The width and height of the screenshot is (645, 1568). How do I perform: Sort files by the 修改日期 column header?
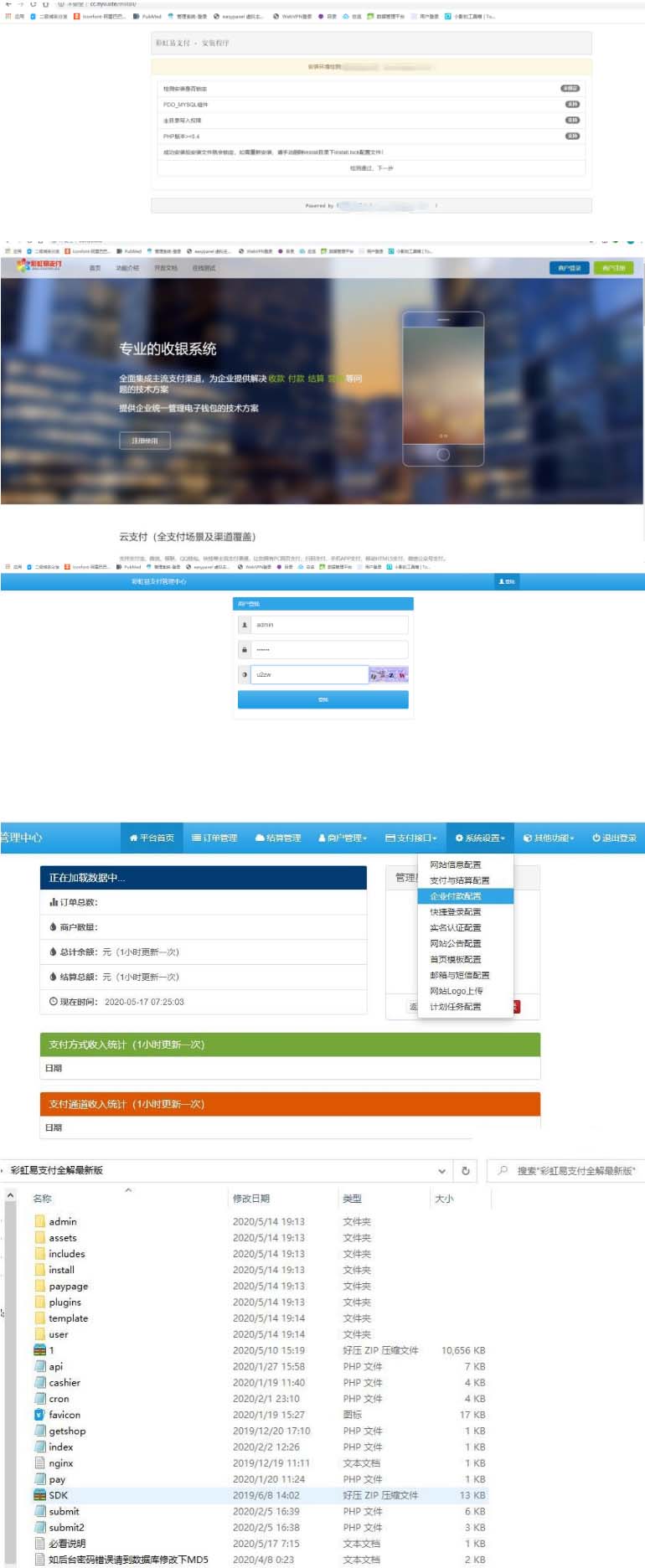(251, 1199)
